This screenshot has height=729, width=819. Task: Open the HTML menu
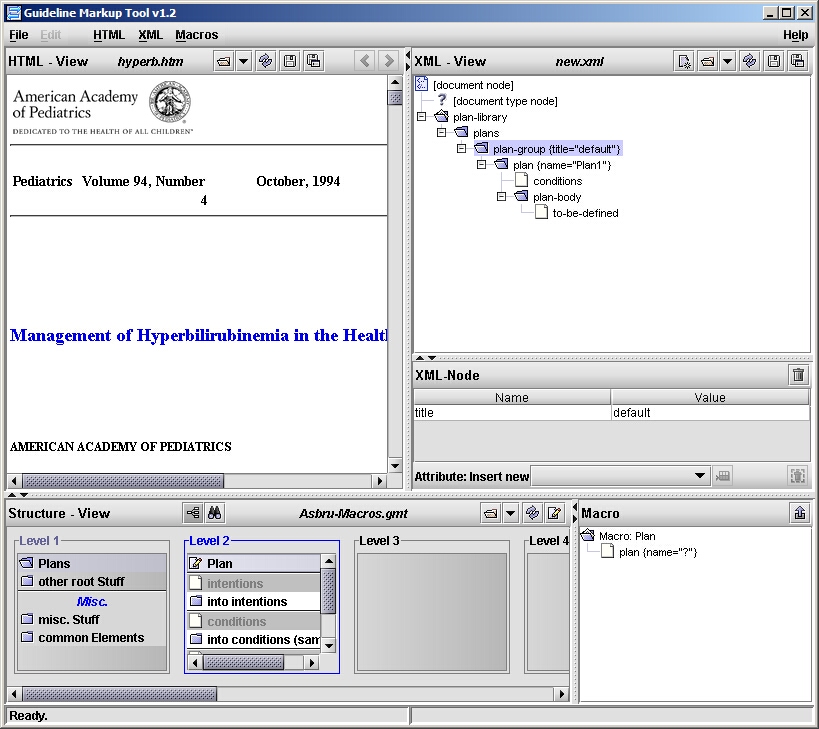click(109, 35)
